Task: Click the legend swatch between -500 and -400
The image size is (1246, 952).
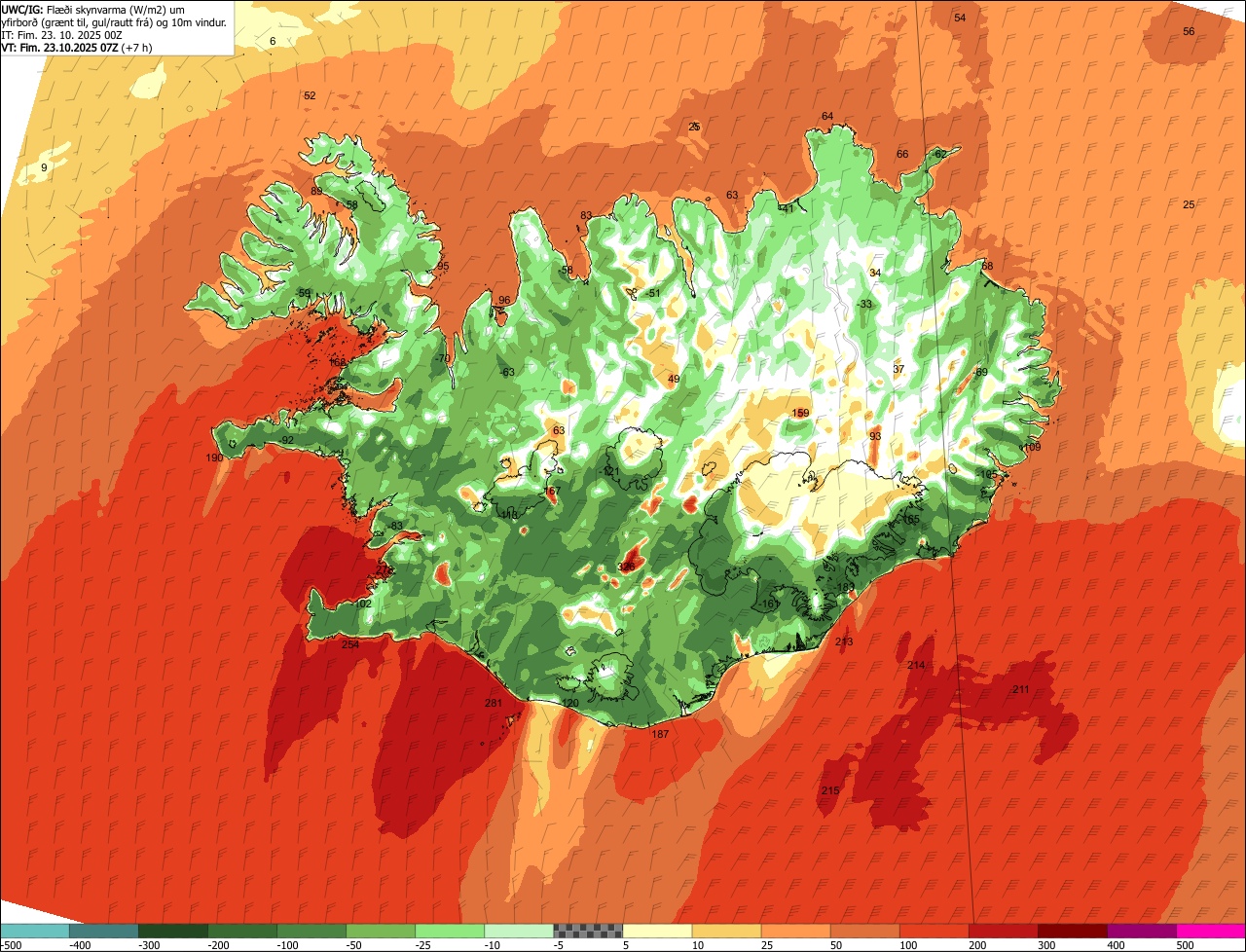Action: pyautogui.click(x=34, y=931)
